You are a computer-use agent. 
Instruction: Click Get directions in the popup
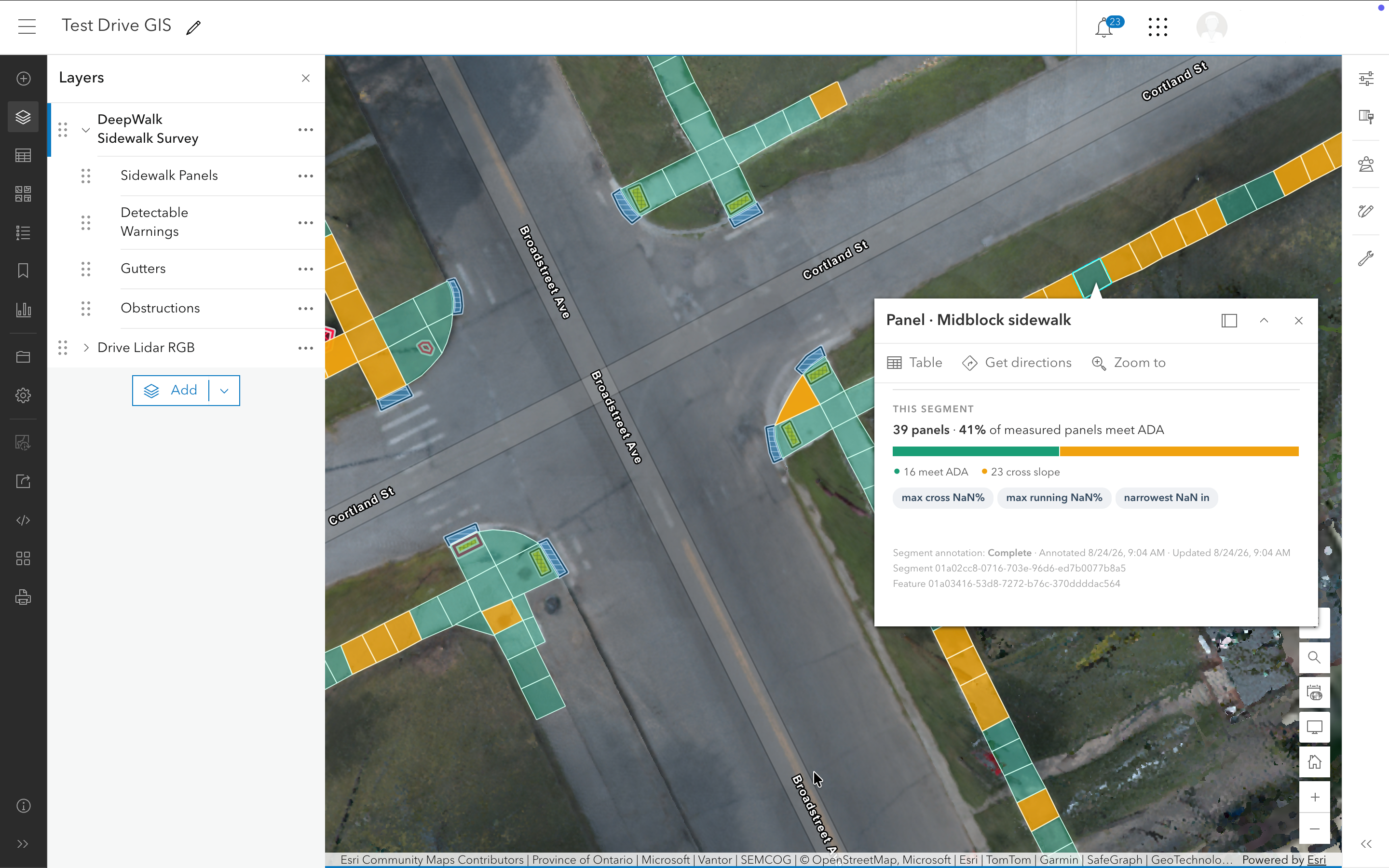1017,363
